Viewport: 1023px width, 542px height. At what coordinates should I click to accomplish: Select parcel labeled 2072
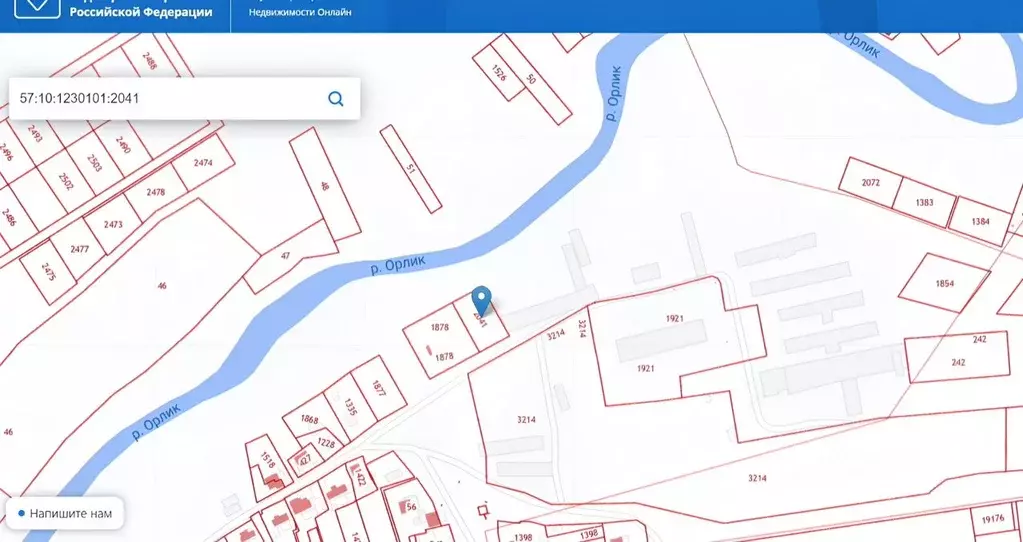pos(871,183)
